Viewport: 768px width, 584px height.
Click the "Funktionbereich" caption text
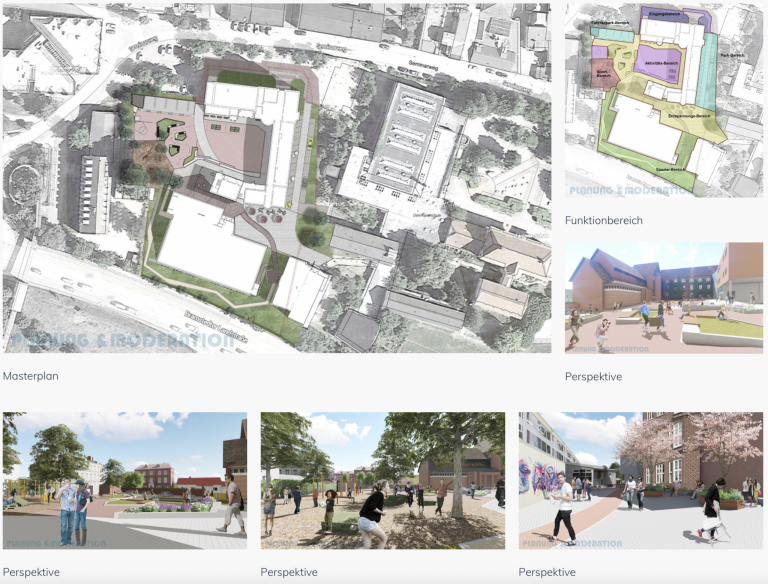click(604, 220)
